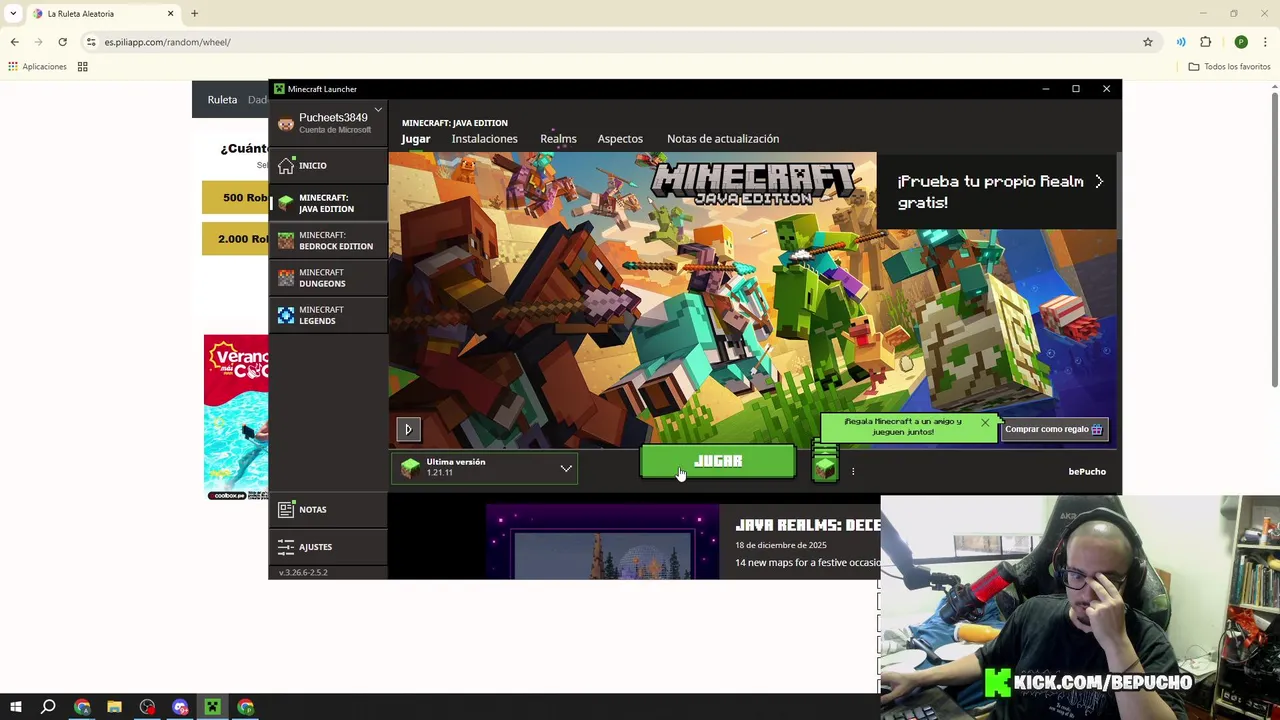Open Chrome tab search dropdown

[x=13, y=14]
